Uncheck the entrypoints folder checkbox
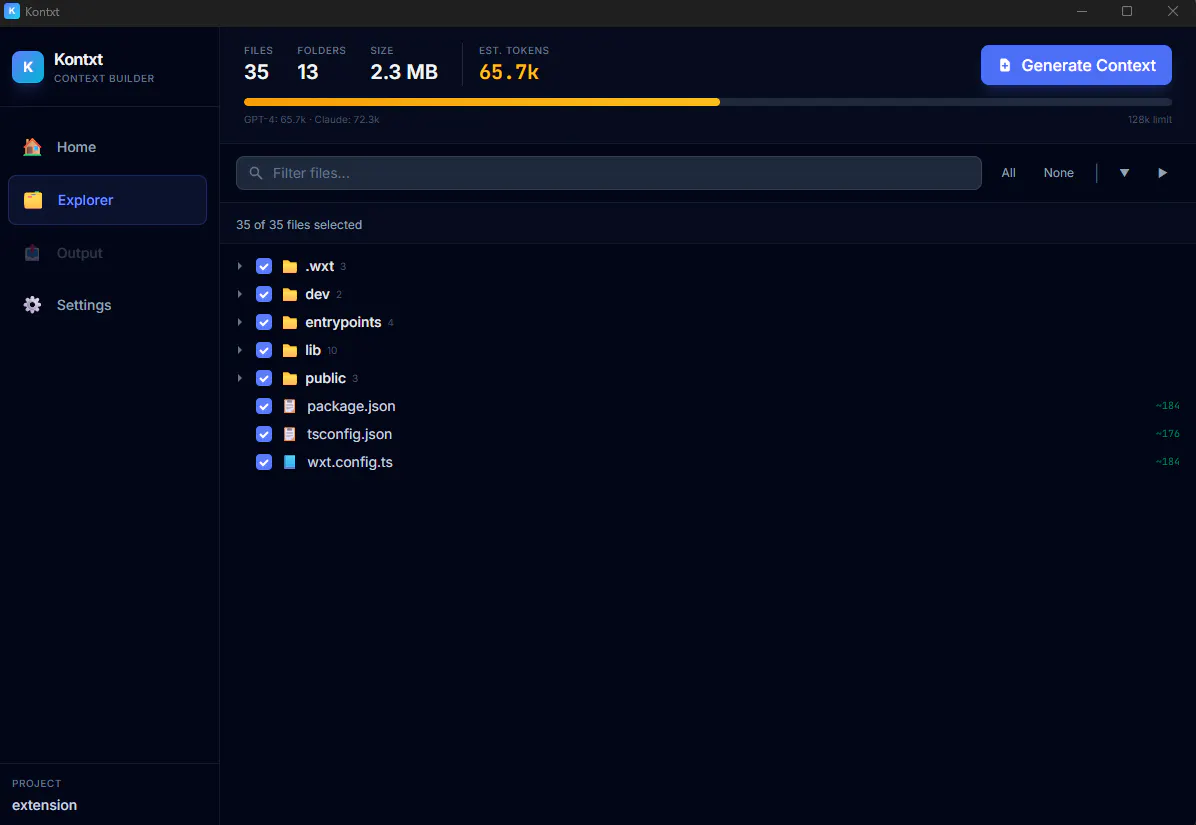This screenshot has height=825, width=1196. coord(264,323)
